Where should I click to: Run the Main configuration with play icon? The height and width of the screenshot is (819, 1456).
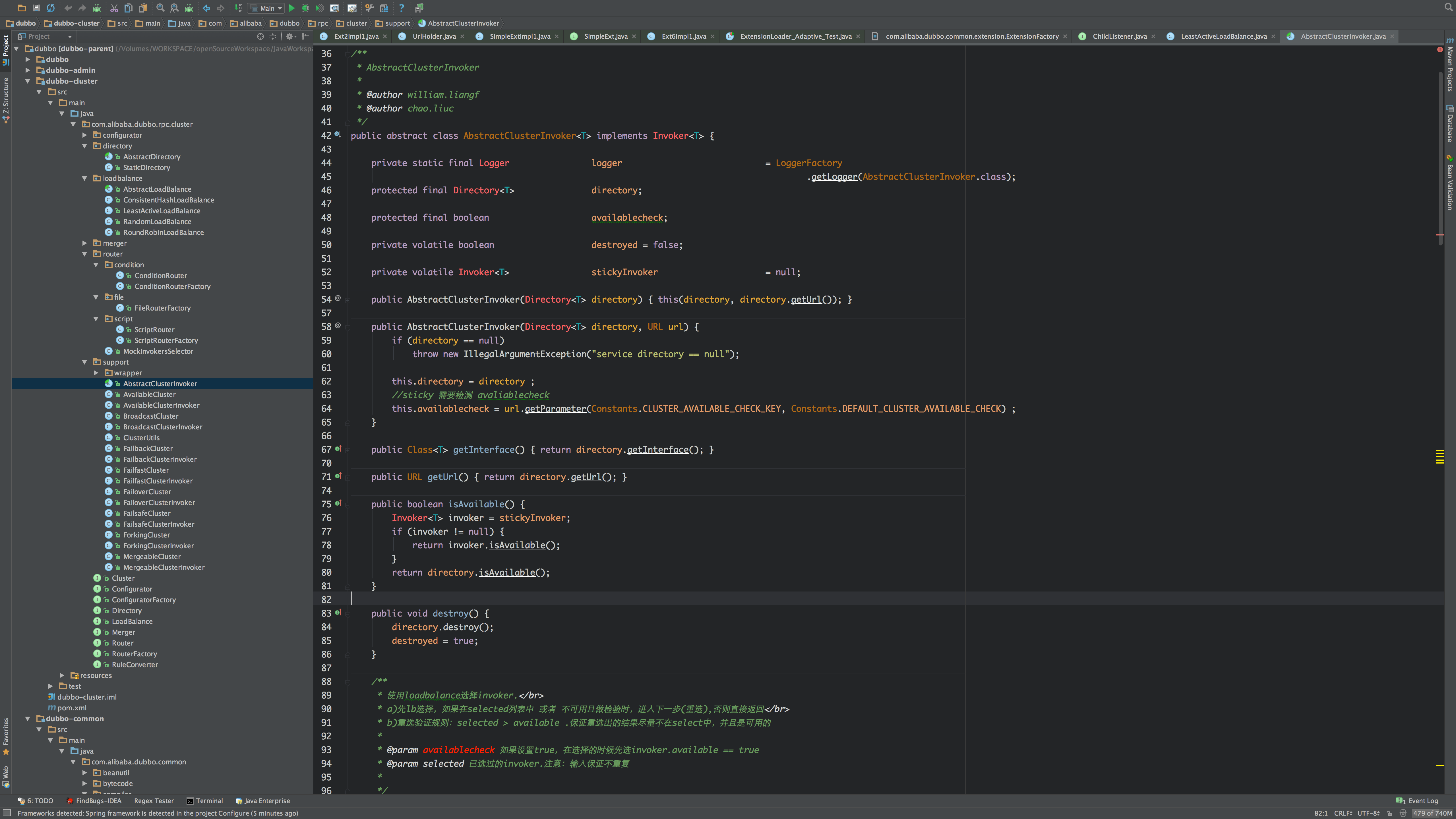click(292, 8)
